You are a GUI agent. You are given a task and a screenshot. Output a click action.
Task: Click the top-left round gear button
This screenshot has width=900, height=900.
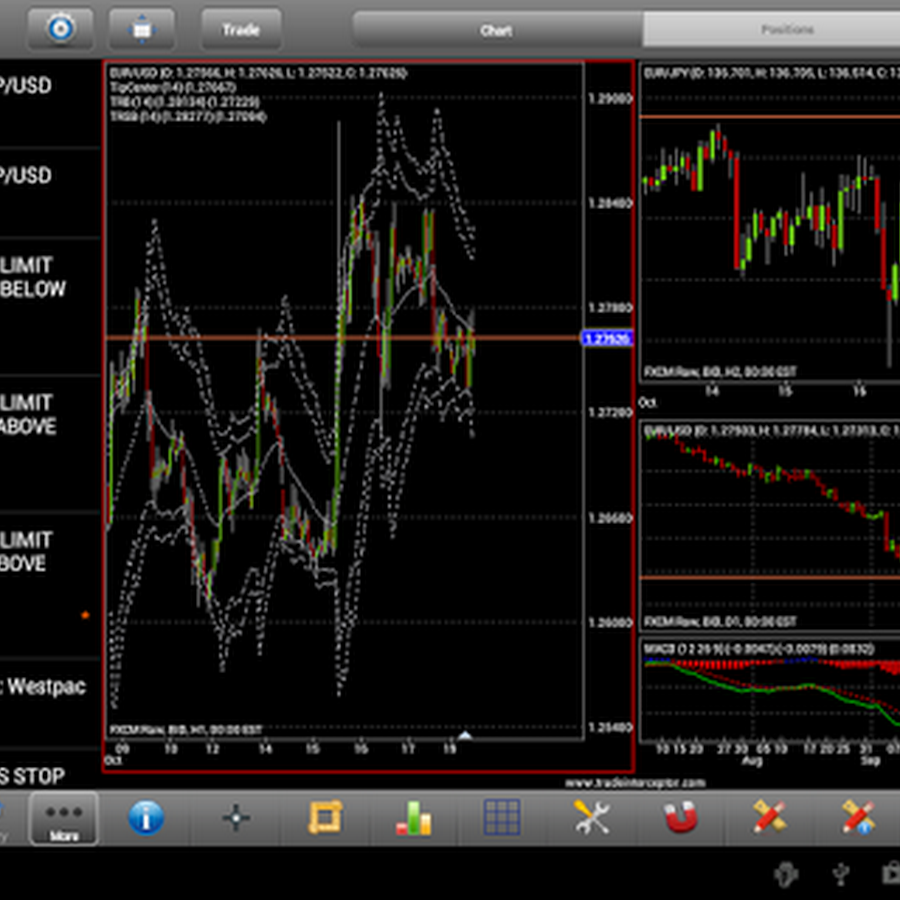[x=60, y=29]
